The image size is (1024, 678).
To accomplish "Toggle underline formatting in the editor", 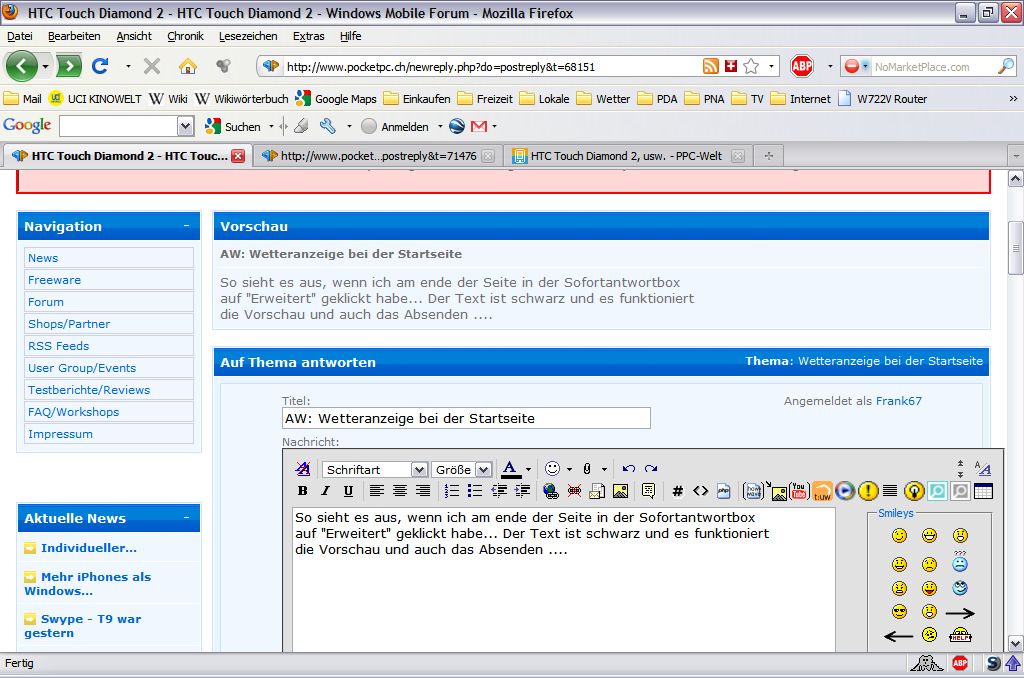I will tap(348, 491).
